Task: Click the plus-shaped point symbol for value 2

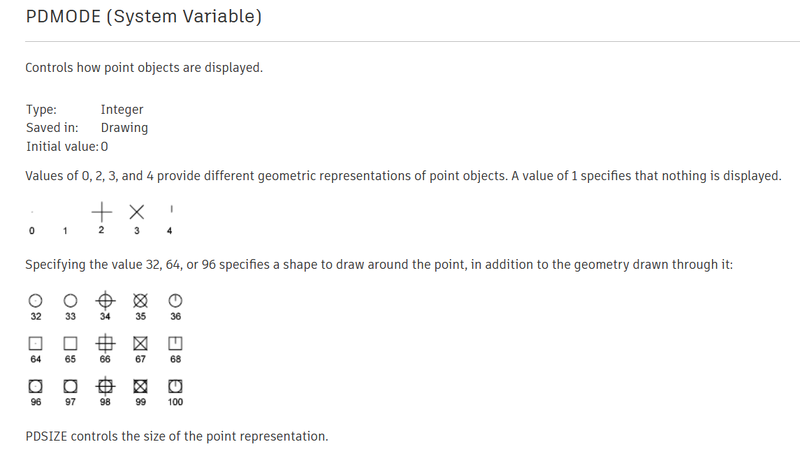Action: pos(101,212)
